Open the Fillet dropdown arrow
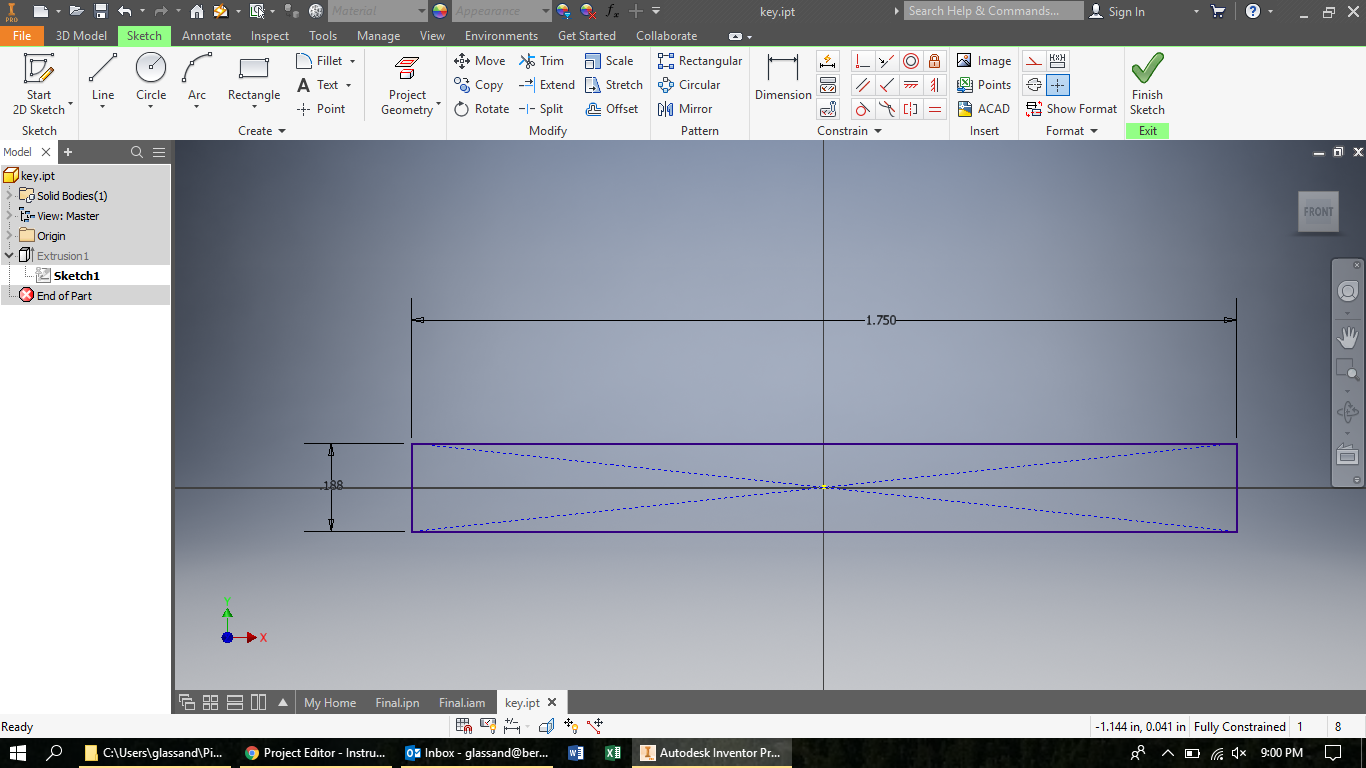The image size is (1366, 768). coord(353,61)
